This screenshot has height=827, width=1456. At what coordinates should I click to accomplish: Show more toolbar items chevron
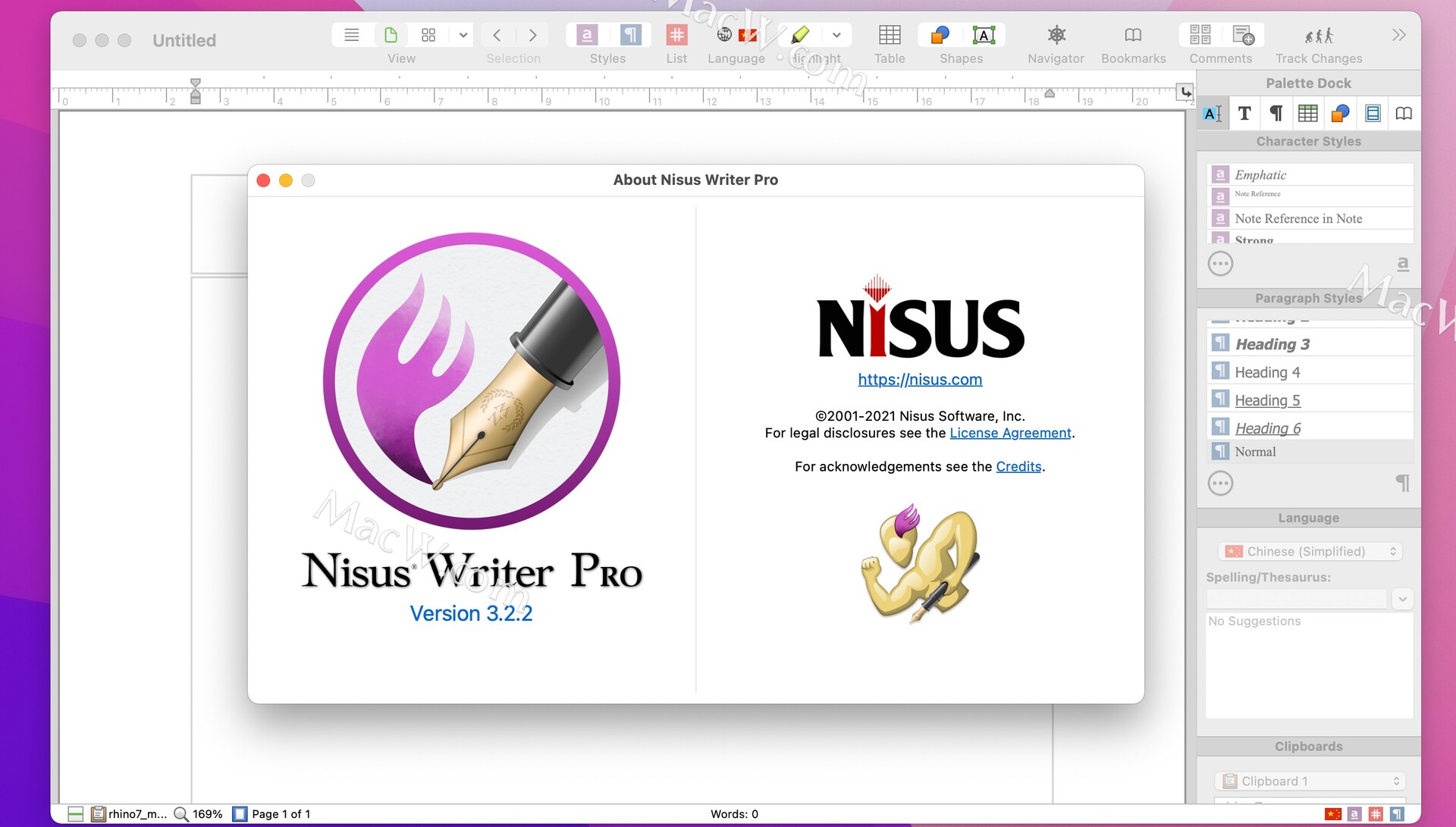pyautogui.click(x=1399, y=35)
